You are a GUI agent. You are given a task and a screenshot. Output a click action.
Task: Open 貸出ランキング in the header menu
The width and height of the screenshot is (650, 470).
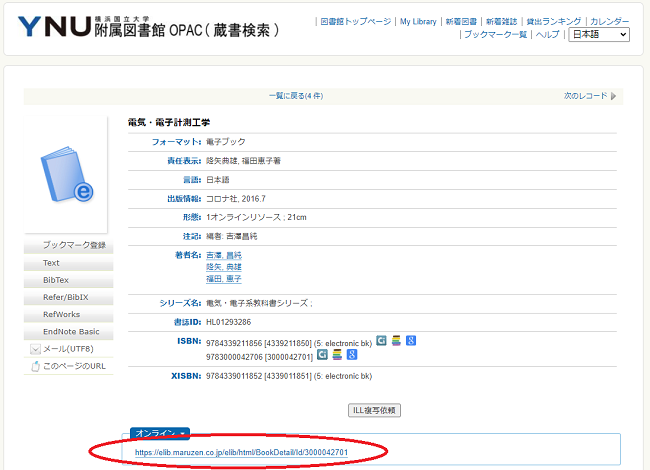554,22
